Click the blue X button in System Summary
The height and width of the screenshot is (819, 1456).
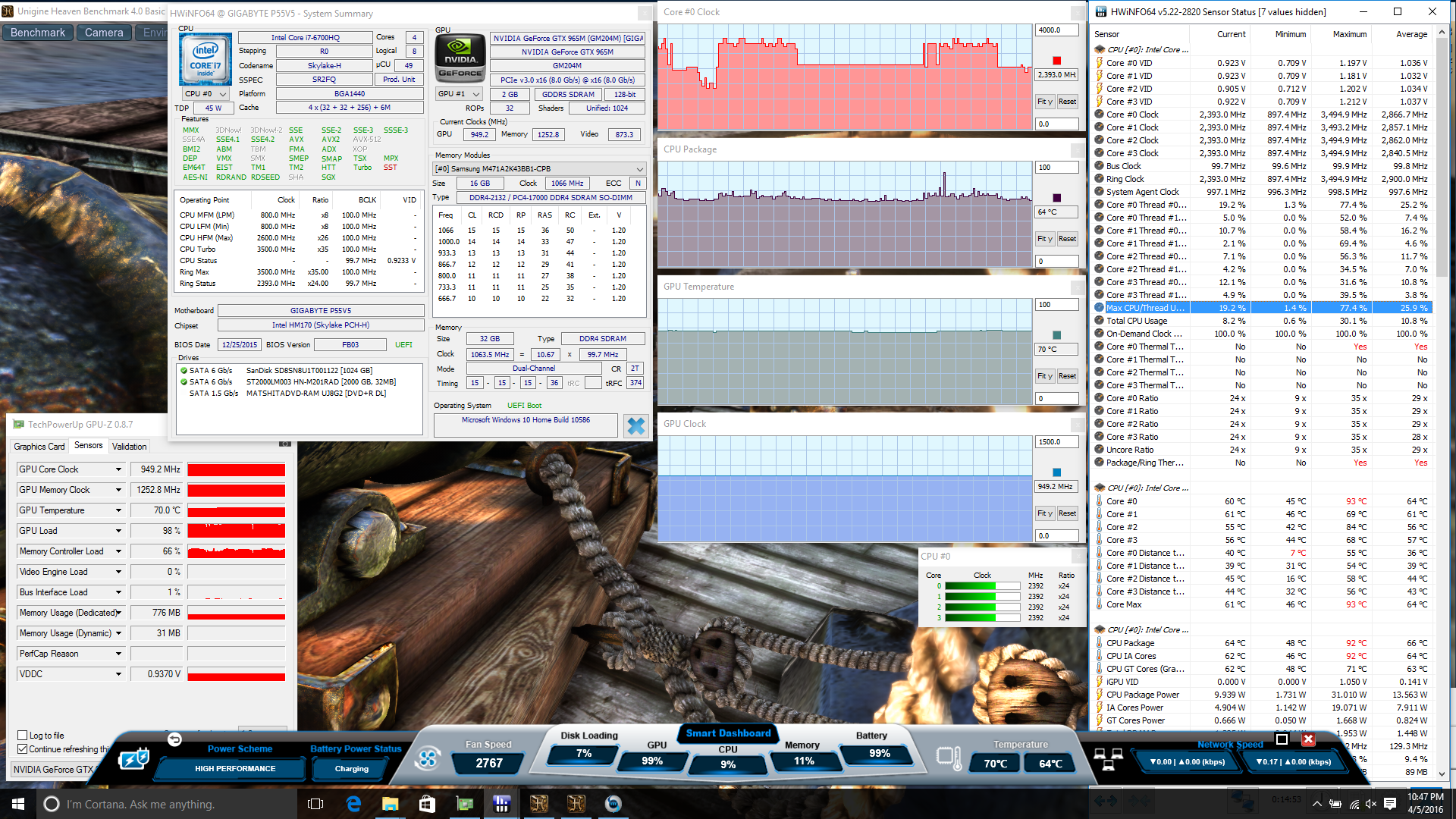coord(635,426)
